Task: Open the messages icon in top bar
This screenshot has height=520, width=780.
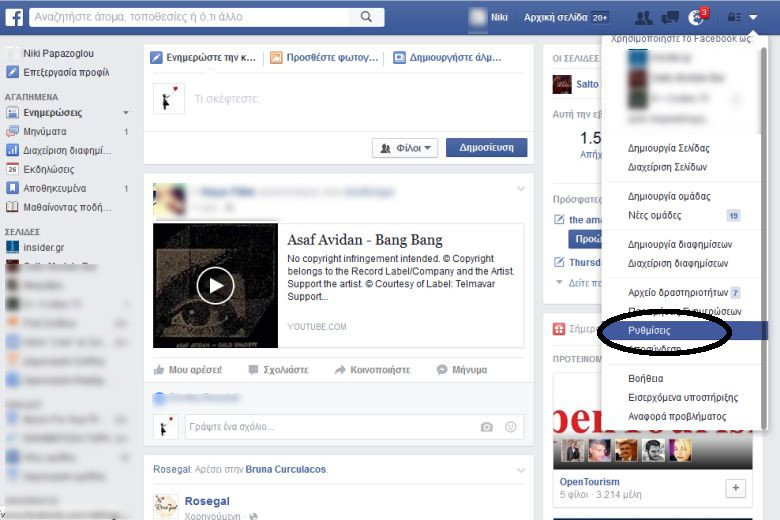Action: (x=670, y=18)
